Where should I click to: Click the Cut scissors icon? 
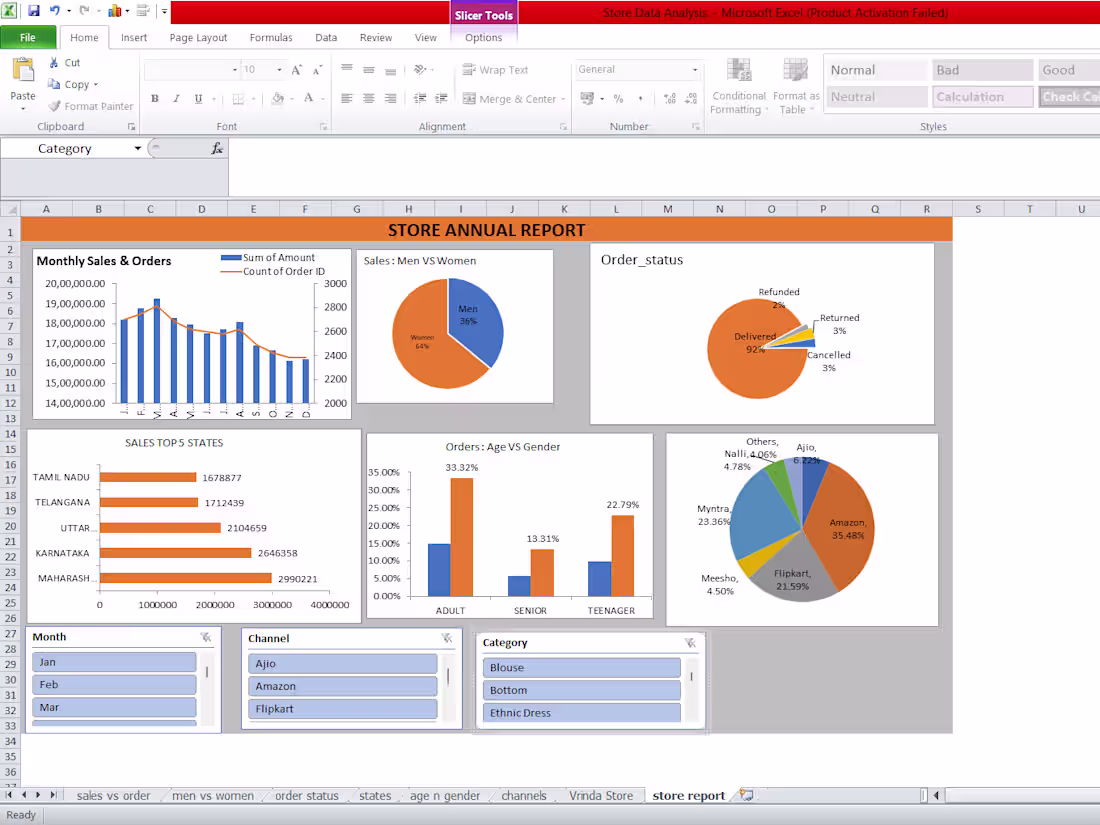click(x=54, y=62)
